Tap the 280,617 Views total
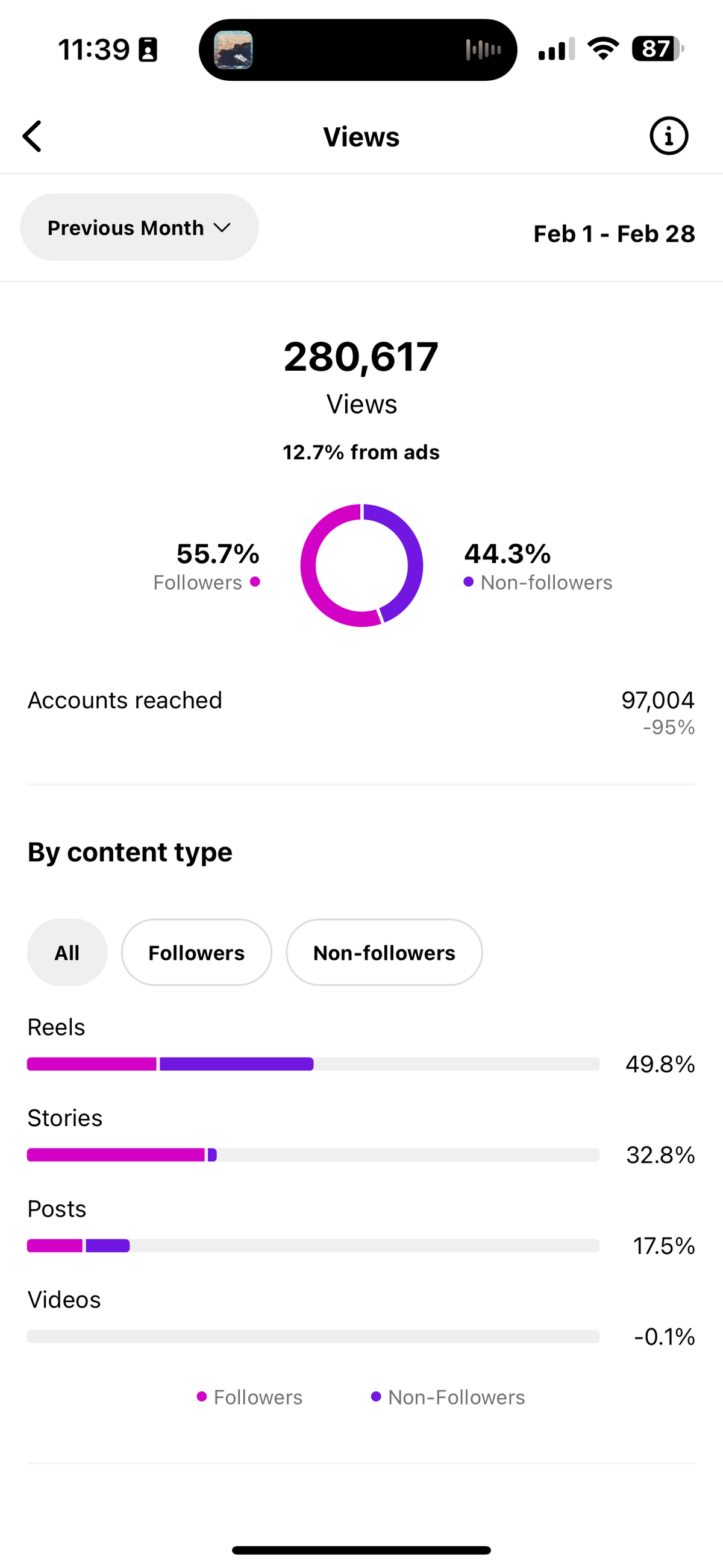Viewport: 723px width, 1568px height. pos(361,377)
